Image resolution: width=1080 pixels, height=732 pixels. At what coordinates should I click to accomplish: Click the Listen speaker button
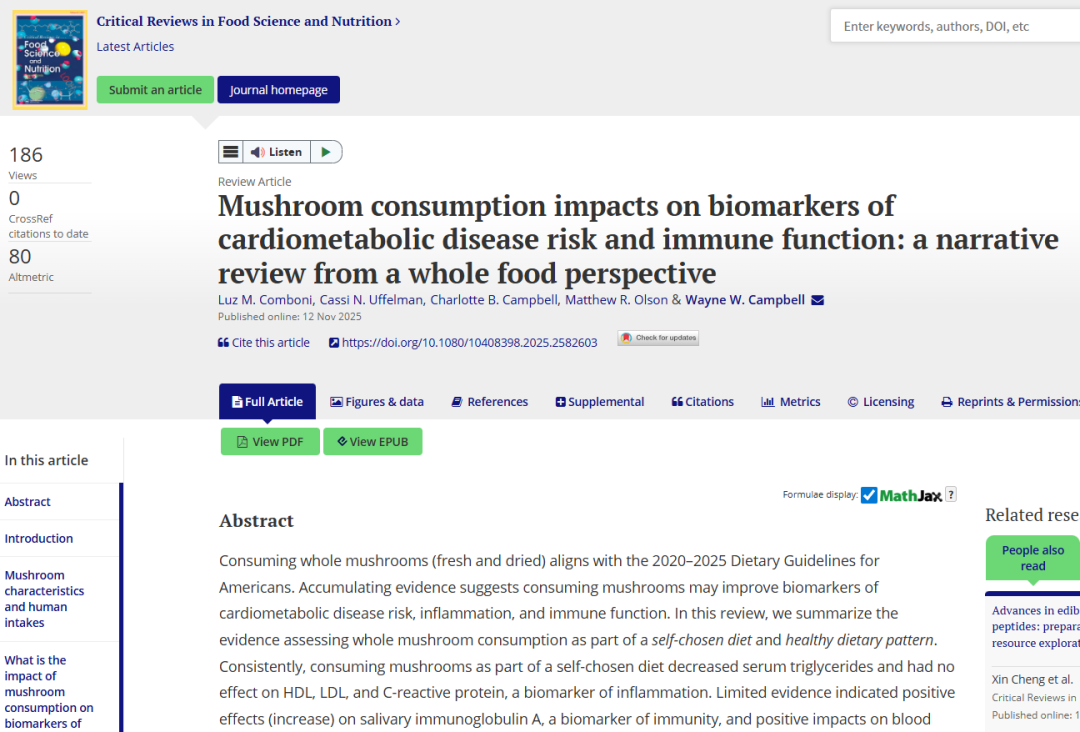tap(276, 152)
